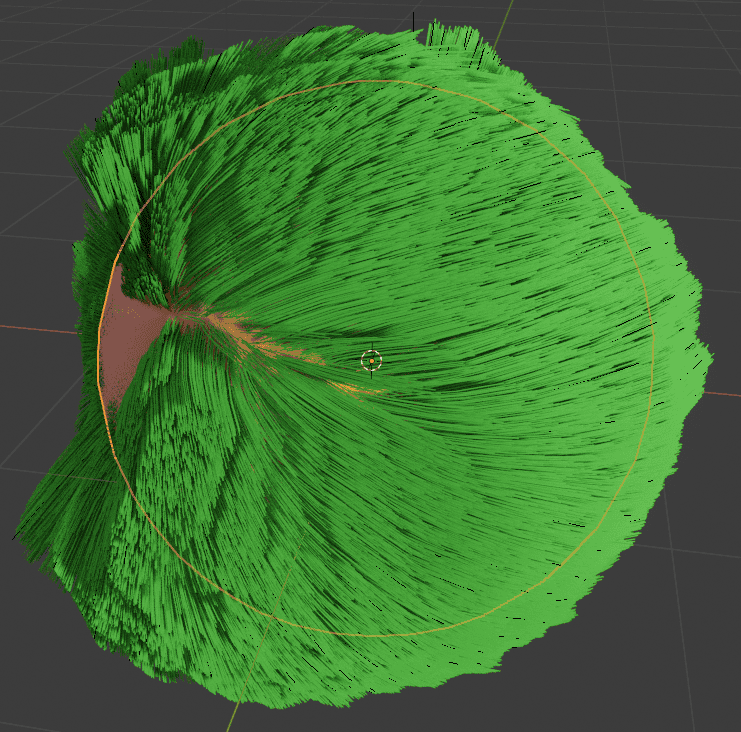
Task: Click the 3D cursor crosshair in the viewport
Action: coord(371,361)
